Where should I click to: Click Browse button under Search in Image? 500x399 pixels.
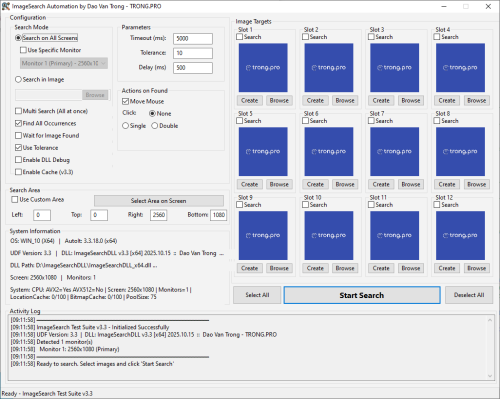(x=95, y=95)
